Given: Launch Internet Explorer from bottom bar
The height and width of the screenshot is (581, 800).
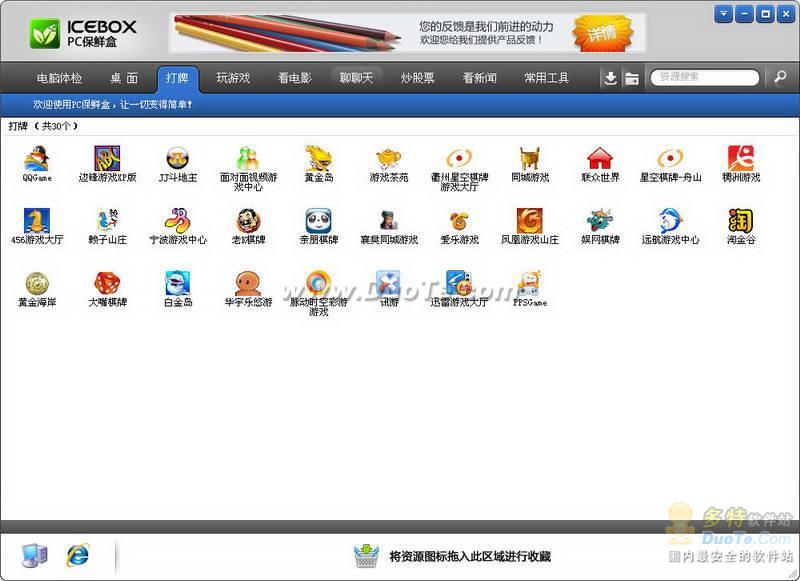Looking at the screenshot, I should [x=77, y=555].
